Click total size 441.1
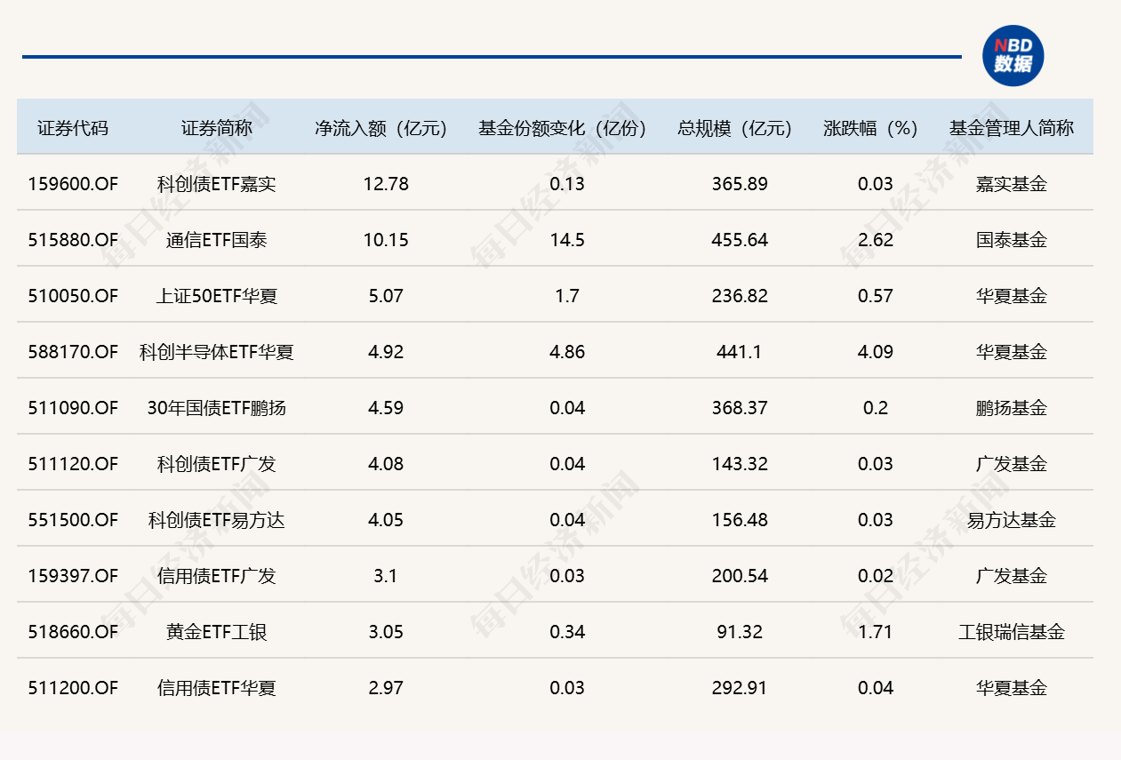The width and height of the screenshot is (1121, 760). pyautogui.click(x=739, y=352)
